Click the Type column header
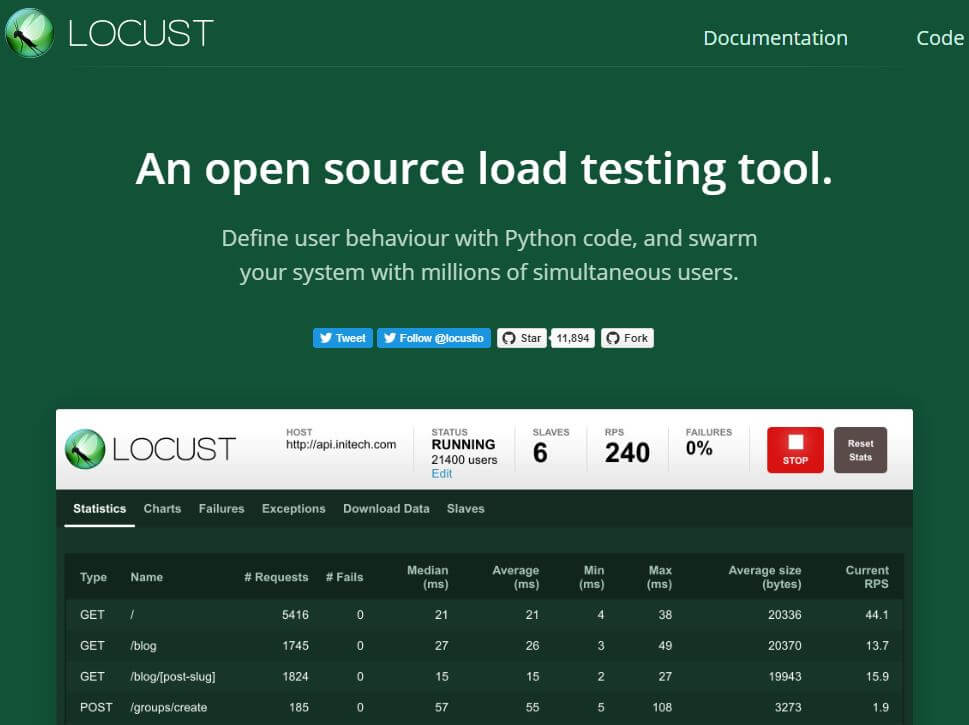The width and height of the screenshot is (969, 725). (x=93, y=577)
